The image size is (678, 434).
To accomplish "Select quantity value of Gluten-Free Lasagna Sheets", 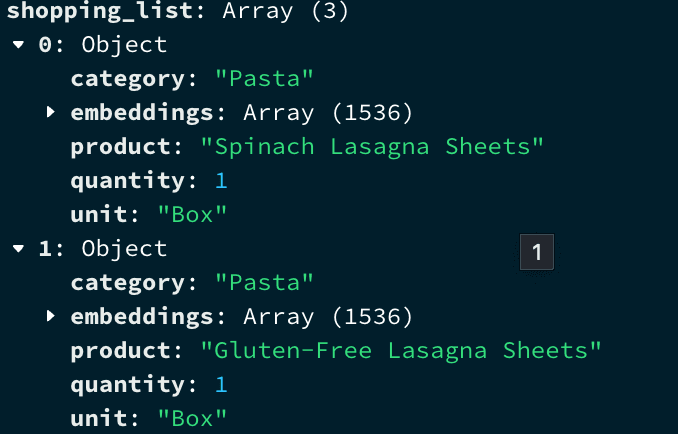I will coord(221,385).
